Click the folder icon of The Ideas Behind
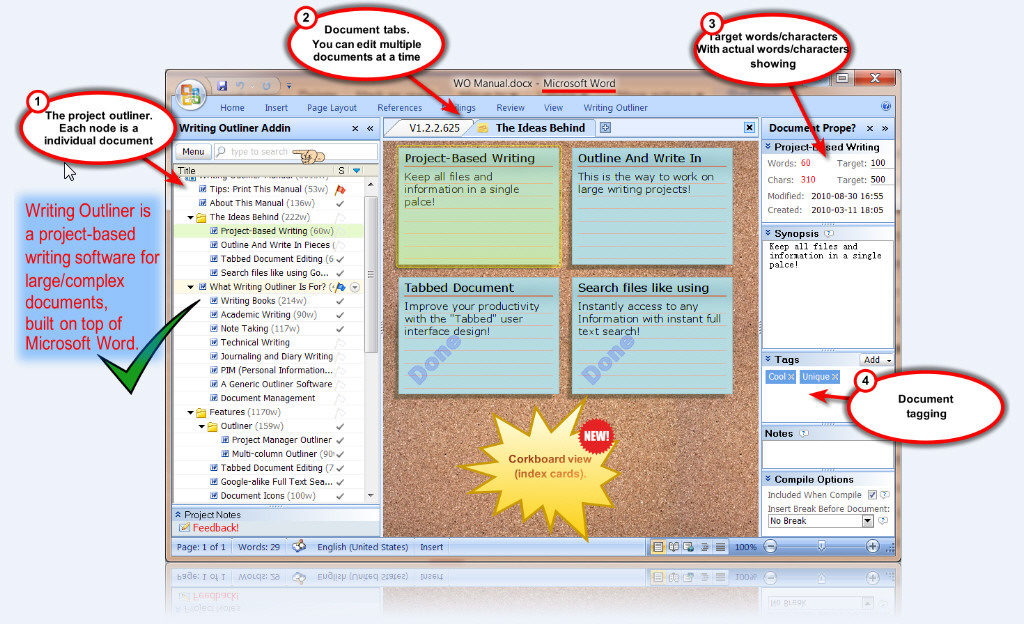The image size is (1024, 624). tap(201, 217)
